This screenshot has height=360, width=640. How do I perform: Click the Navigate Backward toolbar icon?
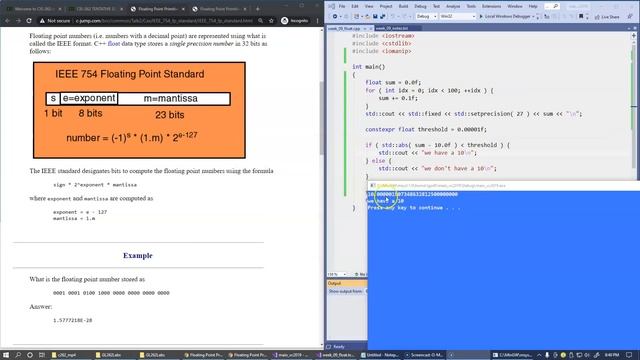(x=335, y=16)
